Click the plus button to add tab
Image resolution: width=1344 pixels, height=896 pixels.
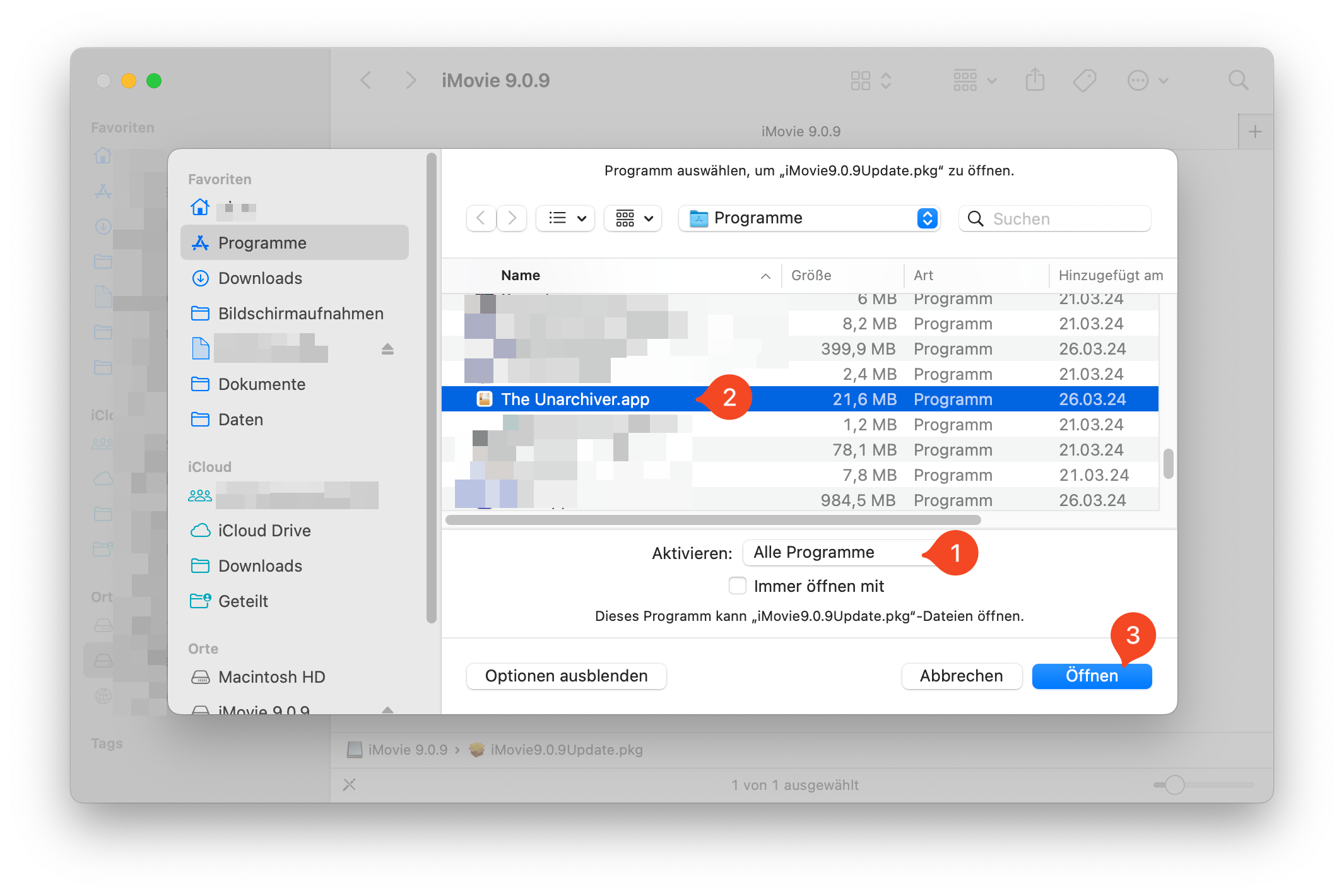[1255, 132]
